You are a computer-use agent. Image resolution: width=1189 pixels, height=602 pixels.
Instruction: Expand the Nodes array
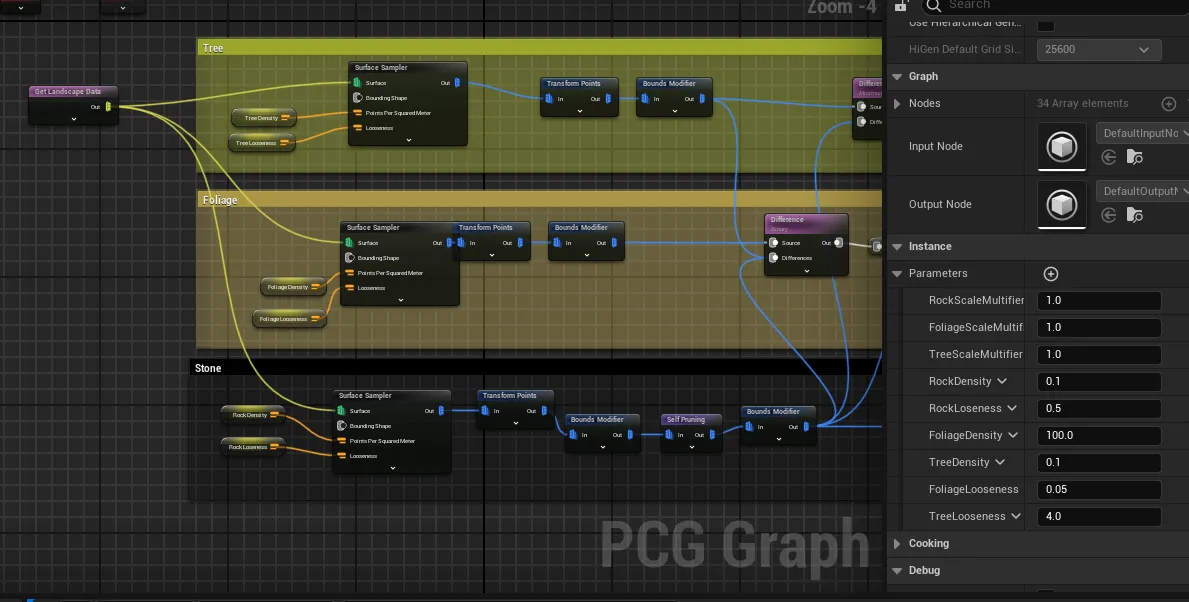pos(897,104)
